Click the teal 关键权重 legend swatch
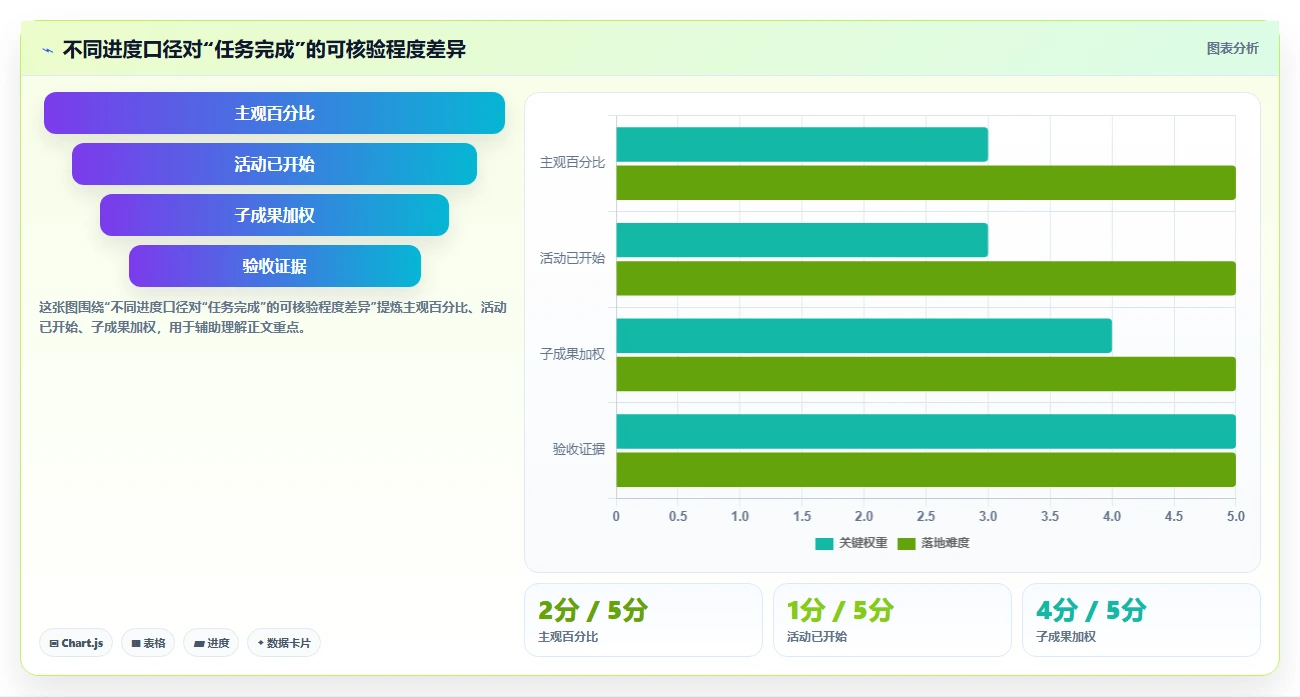 point(824,543)
